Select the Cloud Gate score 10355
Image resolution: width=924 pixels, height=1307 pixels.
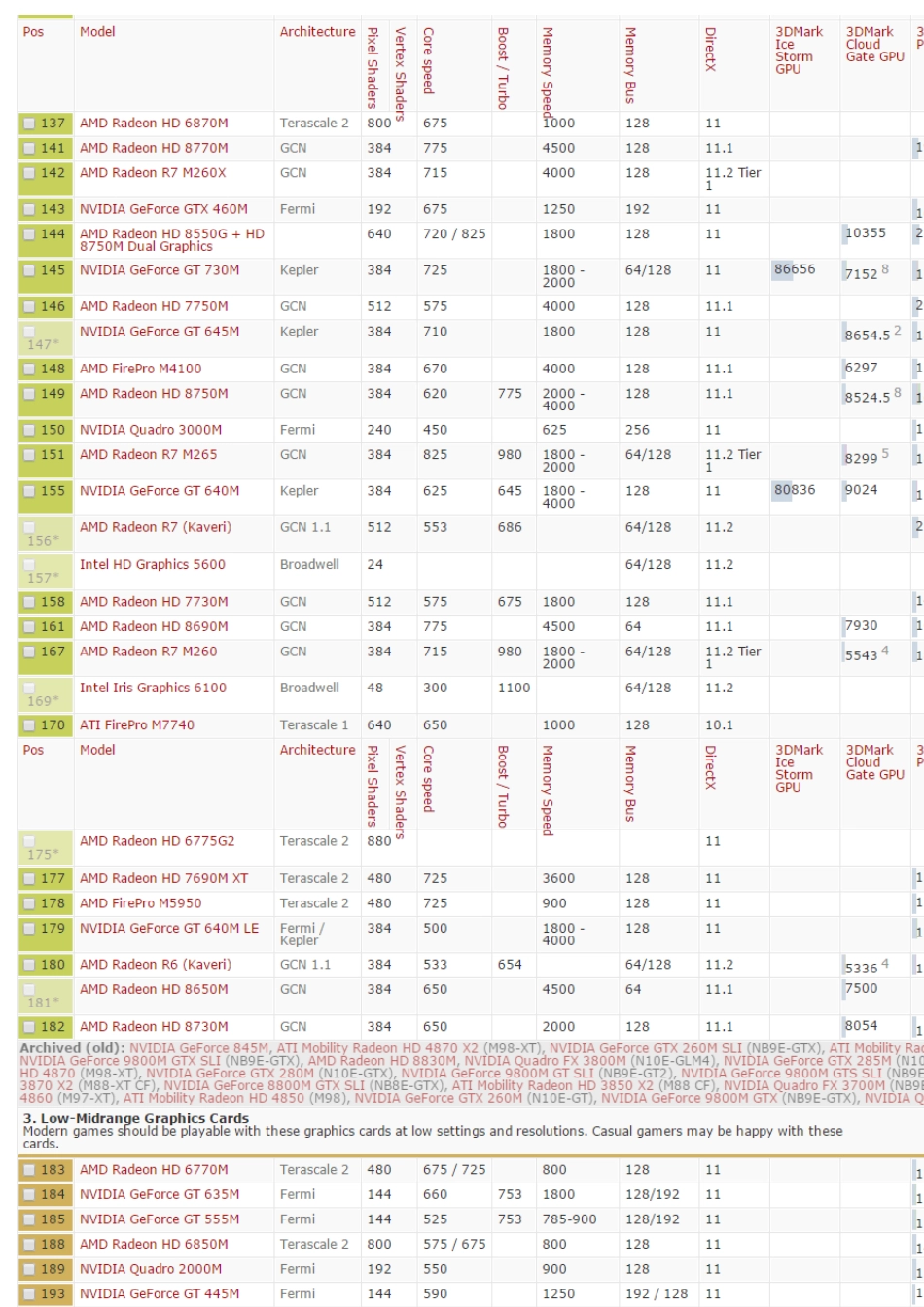pyautogui.click(x=866, y=234)
